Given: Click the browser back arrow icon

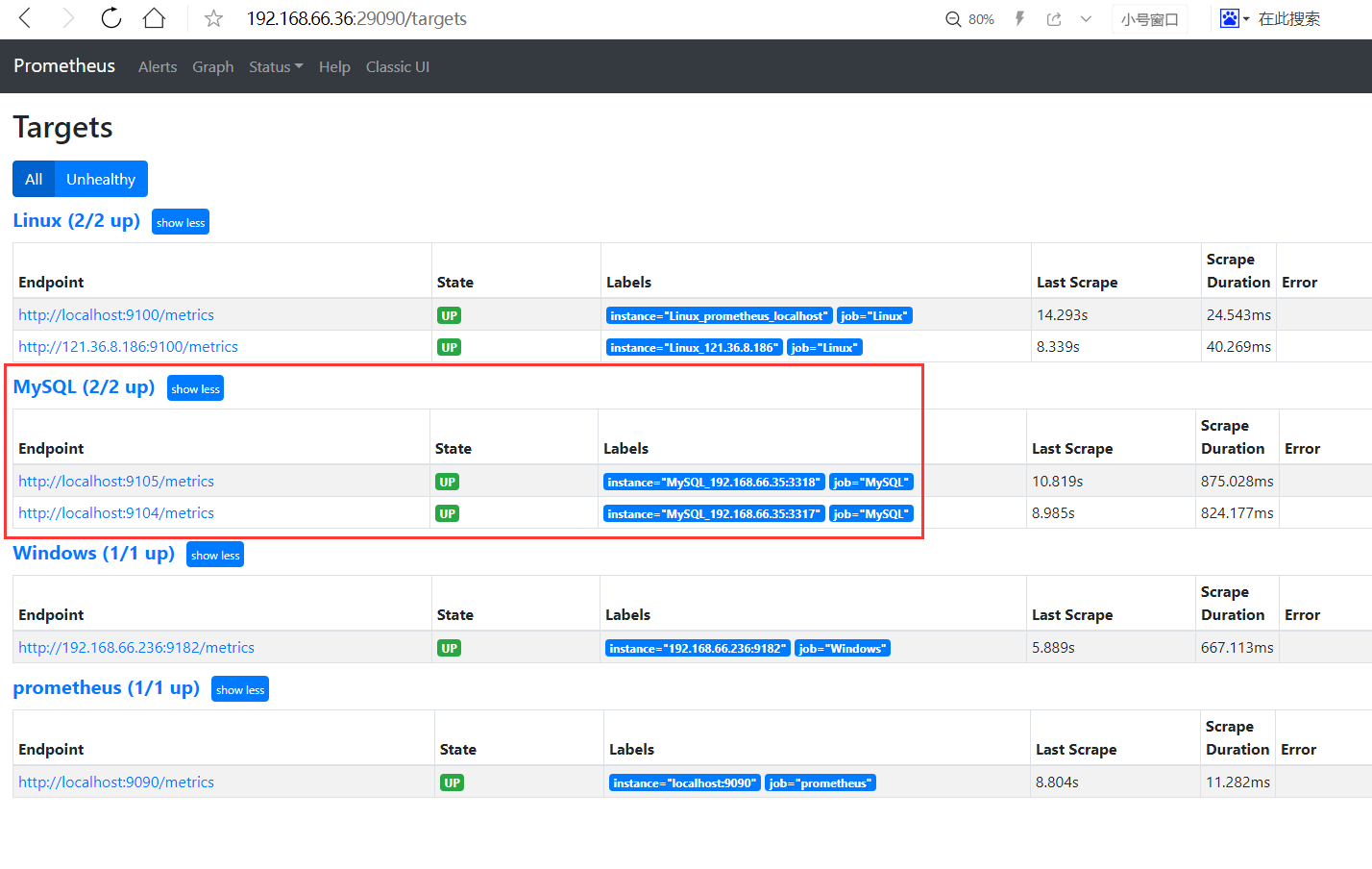Looking at the screenshot, I should [25, 18].
